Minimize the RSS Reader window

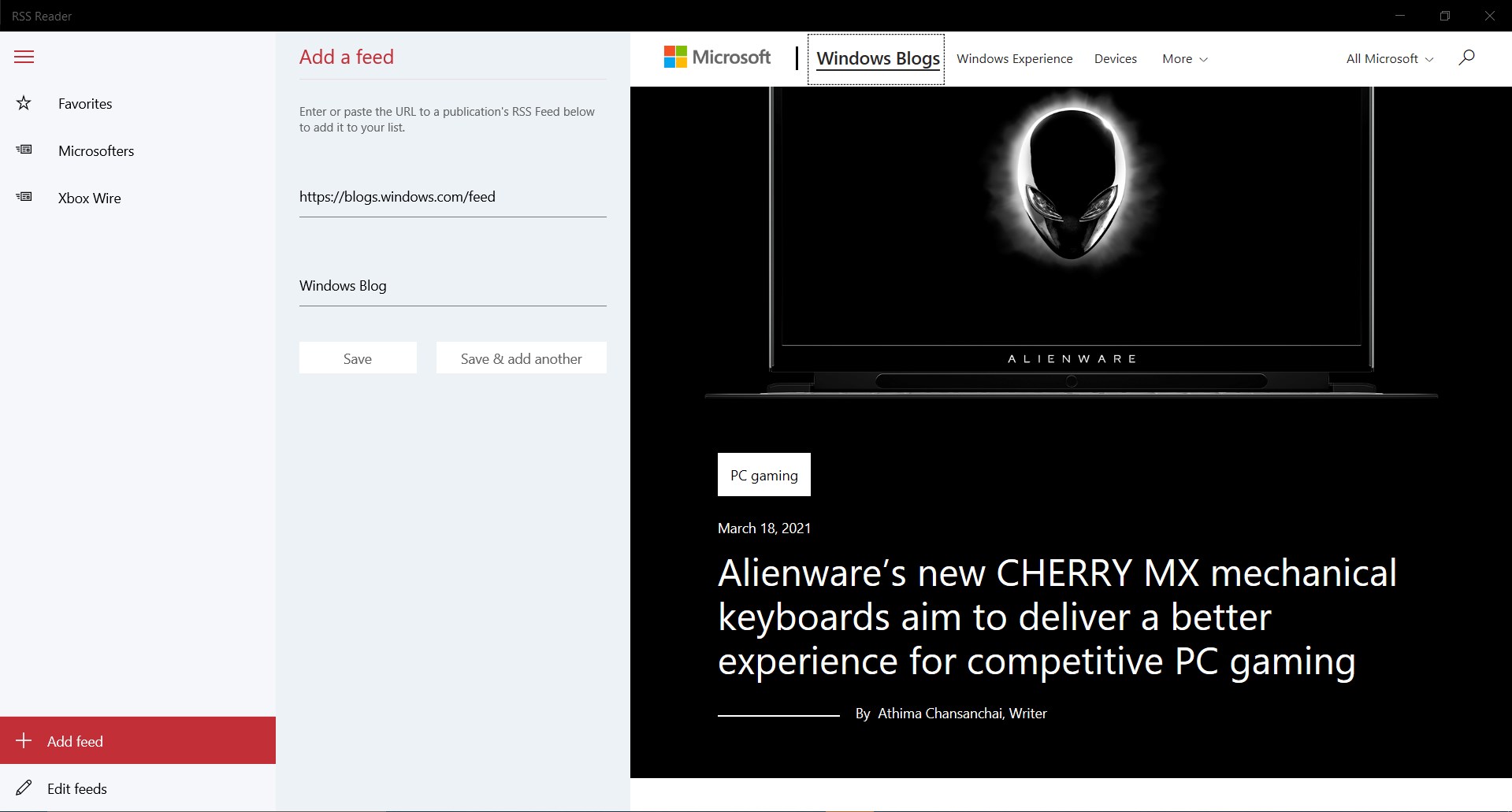click(x=1400, y=16)
